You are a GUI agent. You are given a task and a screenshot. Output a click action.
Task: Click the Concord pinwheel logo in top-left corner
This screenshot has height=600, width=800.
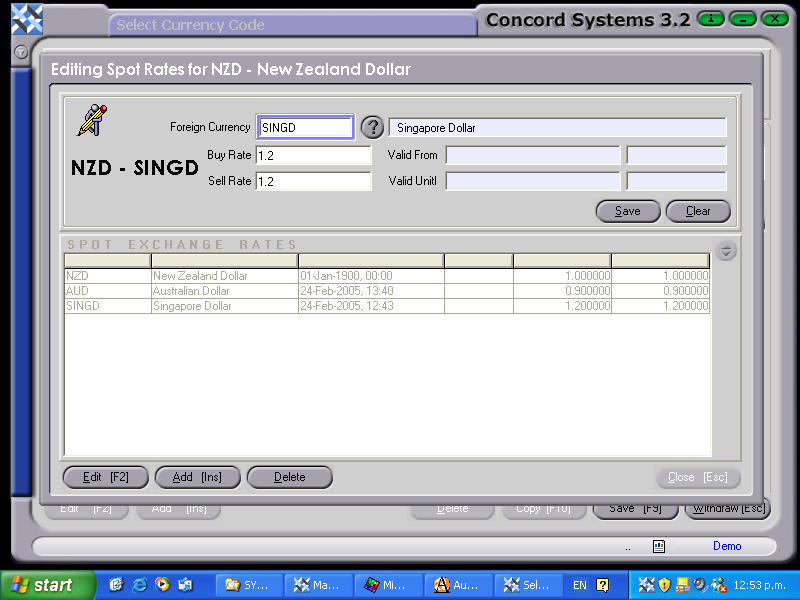25,17
